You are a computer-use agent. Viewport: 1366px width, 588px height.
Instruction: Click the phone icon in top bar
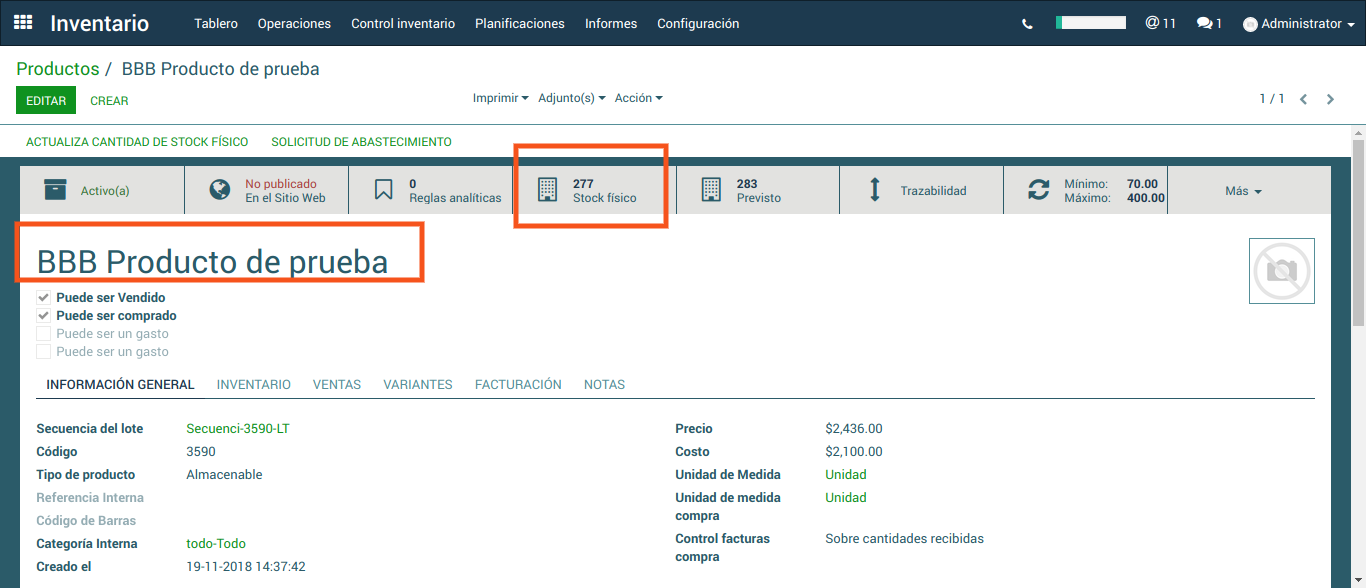tap(1027, 24)
